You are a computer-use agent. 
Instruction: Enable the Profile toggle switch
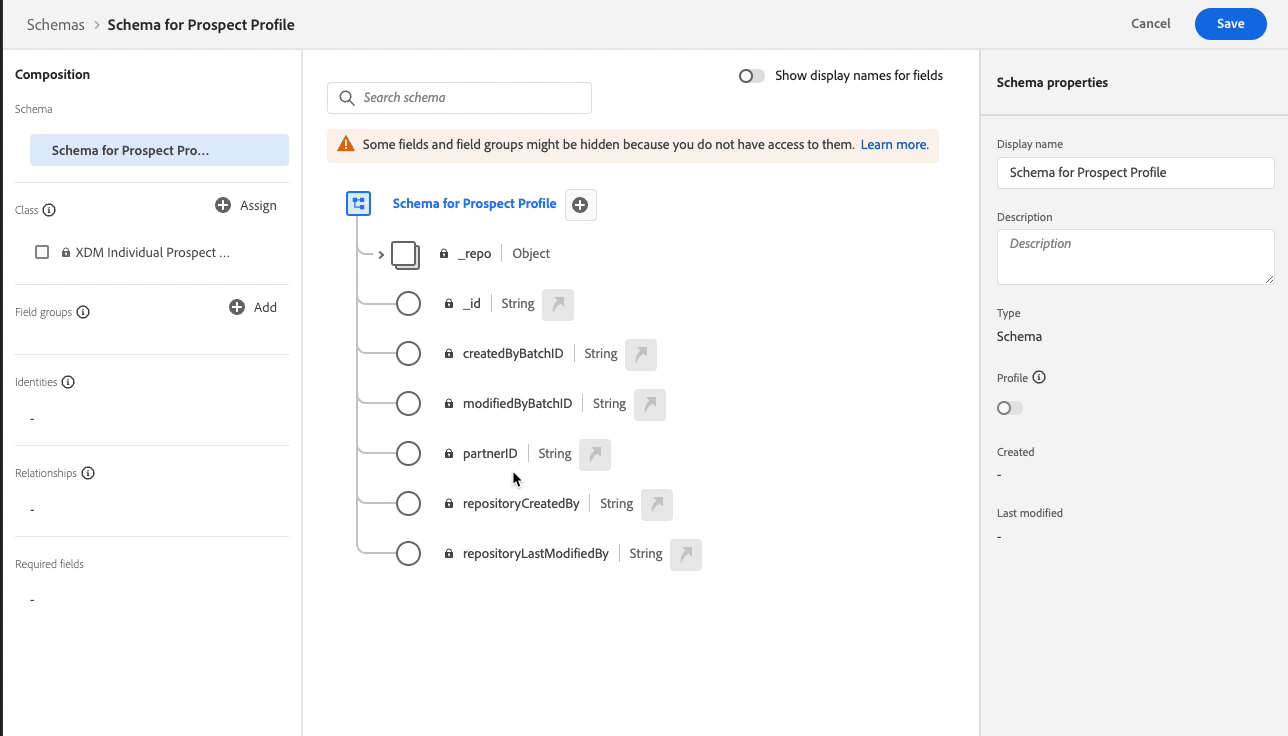click(x=1010, y=408)
